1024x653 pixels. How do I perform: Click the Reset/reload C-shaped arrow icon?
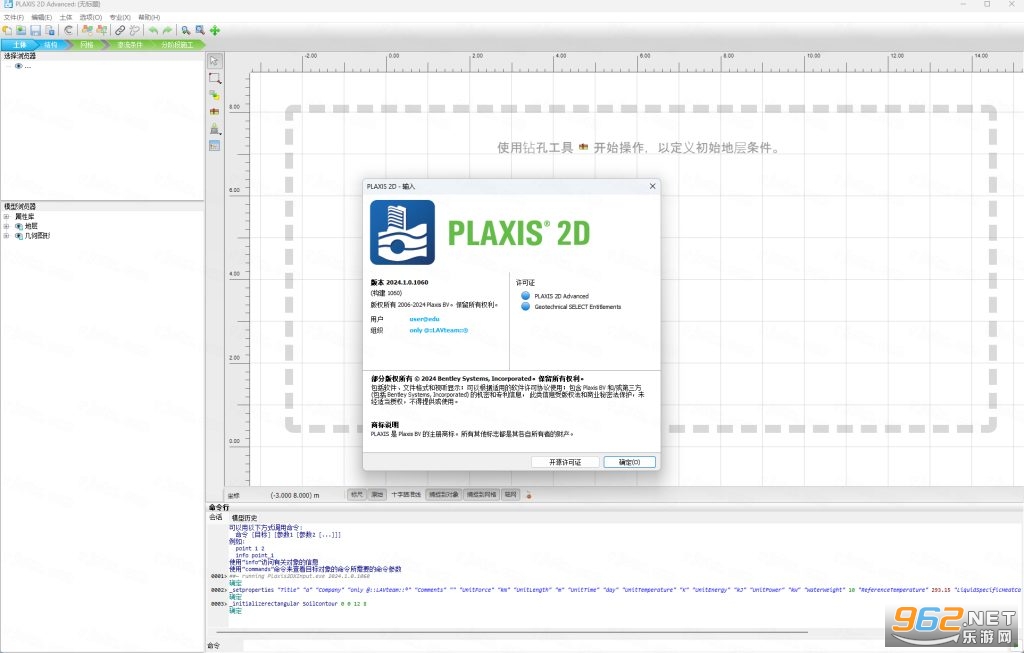point(68,30)
